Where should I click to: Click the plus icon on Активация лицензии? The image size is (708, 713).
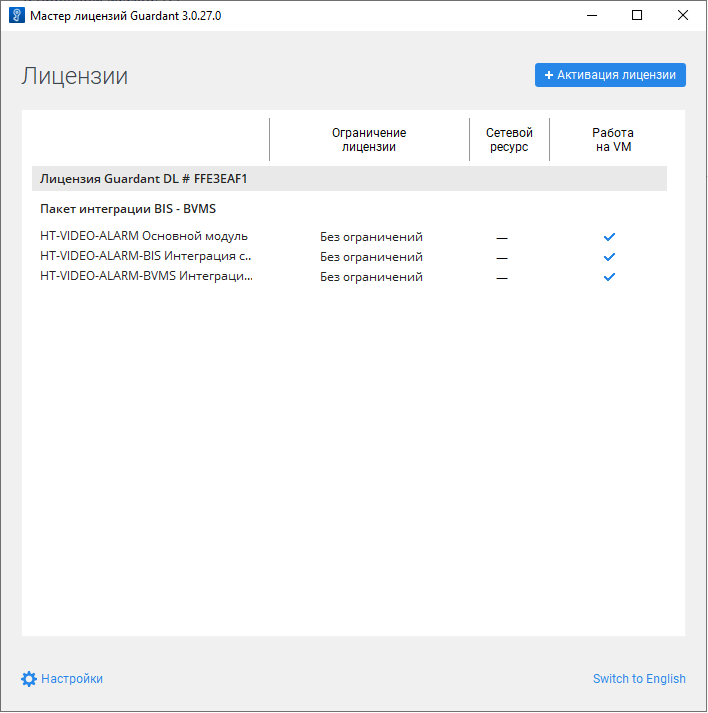549,75
